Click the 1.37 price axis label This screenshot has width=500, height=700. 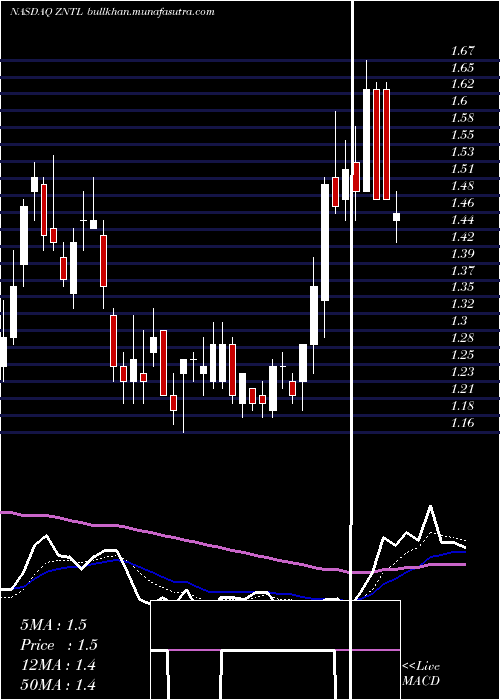462,271
